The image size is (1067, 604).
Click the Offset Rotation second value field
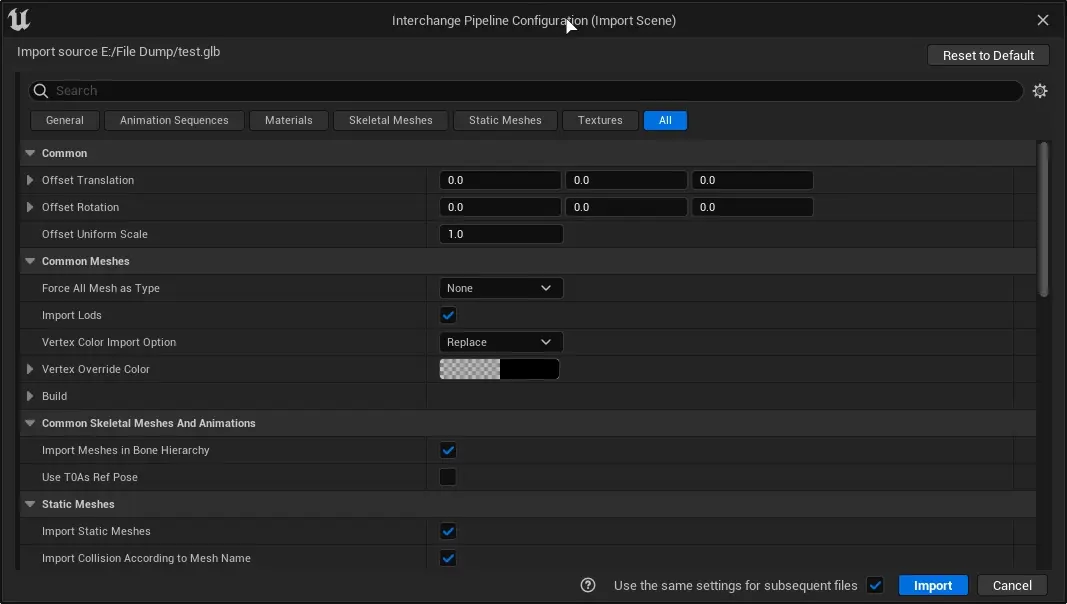pyautogui.click(x=626, y=207)
